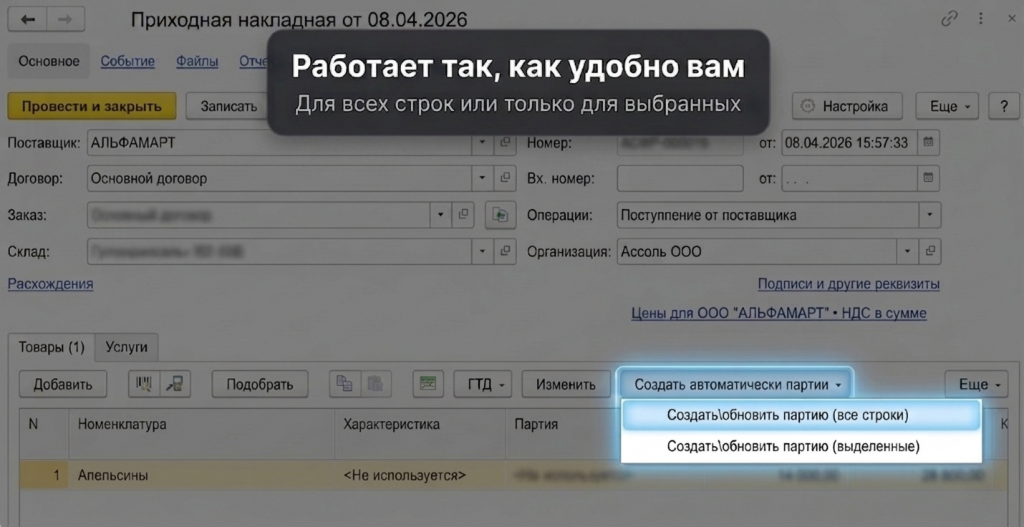This screenshot has width=1024, height=527.
Task: Open Создать автоматически партии dropdown
Action: (x=735, y=385)
